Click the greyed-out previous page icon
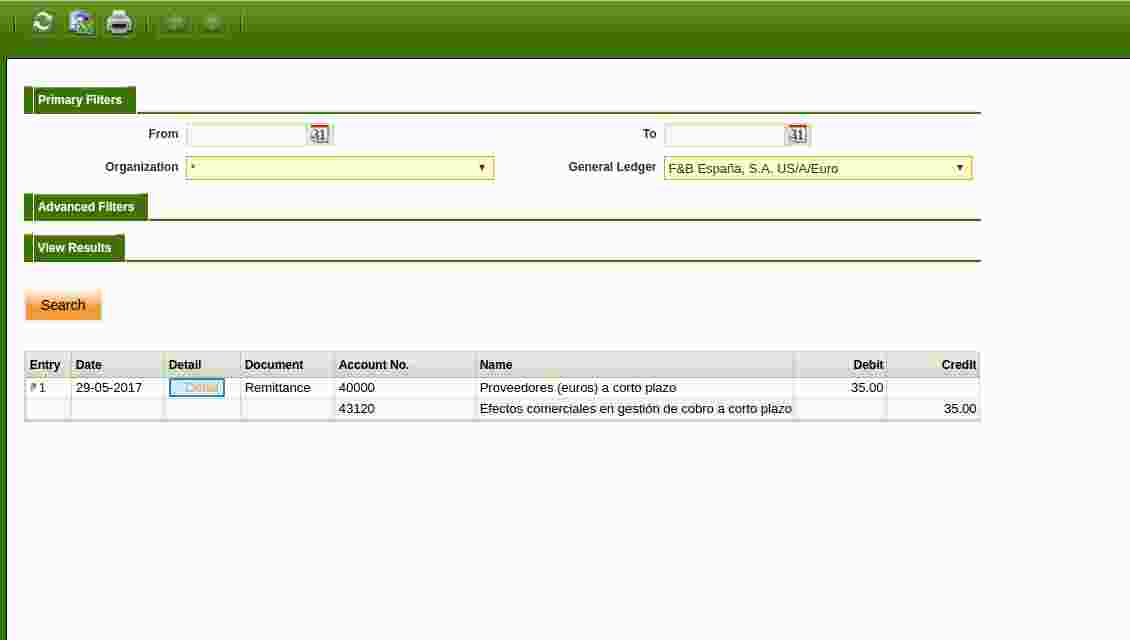Image resolution: width=1130 pixels, height=640 pixels. pyautogui.click(x=174, y=23)
